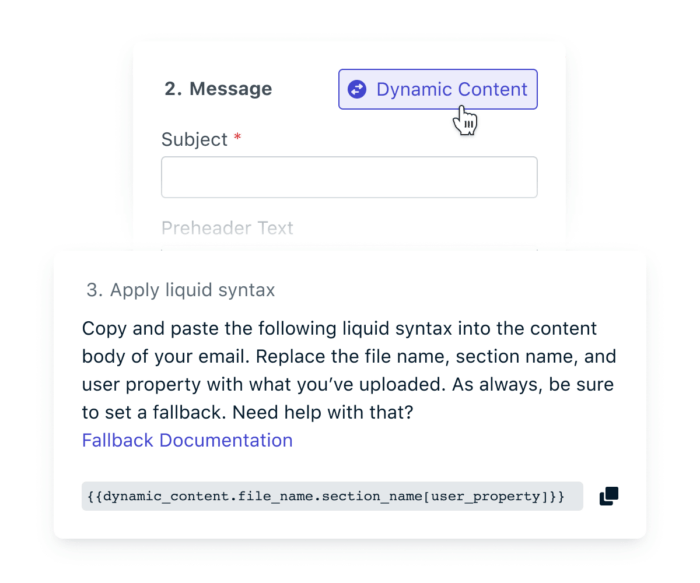Click the Subject field label
This screenshot has width=700, height=583.
click(x=194, y=140)
